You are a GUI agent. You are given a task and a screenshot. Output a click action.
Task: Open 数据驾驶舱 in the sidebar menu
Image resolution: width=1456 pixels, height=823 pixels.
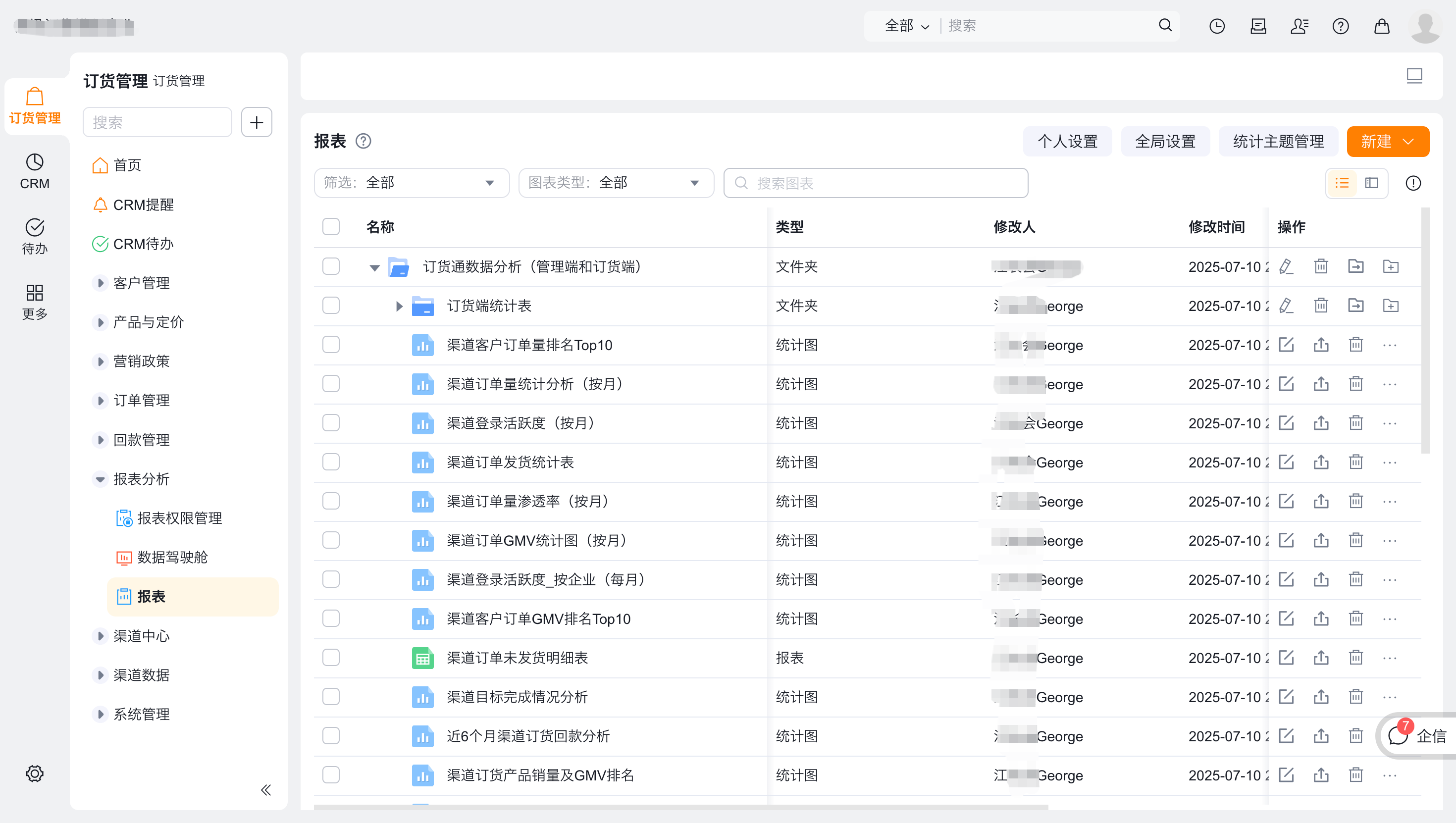click(172, 558)
